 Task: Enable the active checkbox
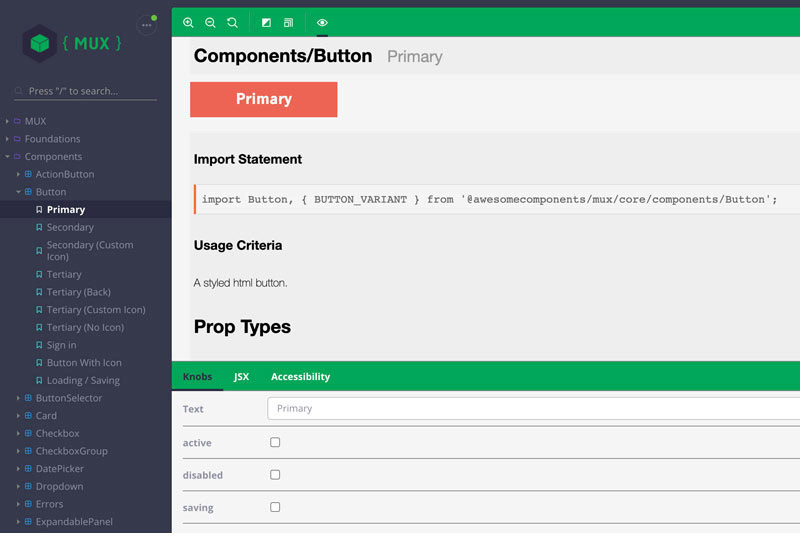click(275, 442)
